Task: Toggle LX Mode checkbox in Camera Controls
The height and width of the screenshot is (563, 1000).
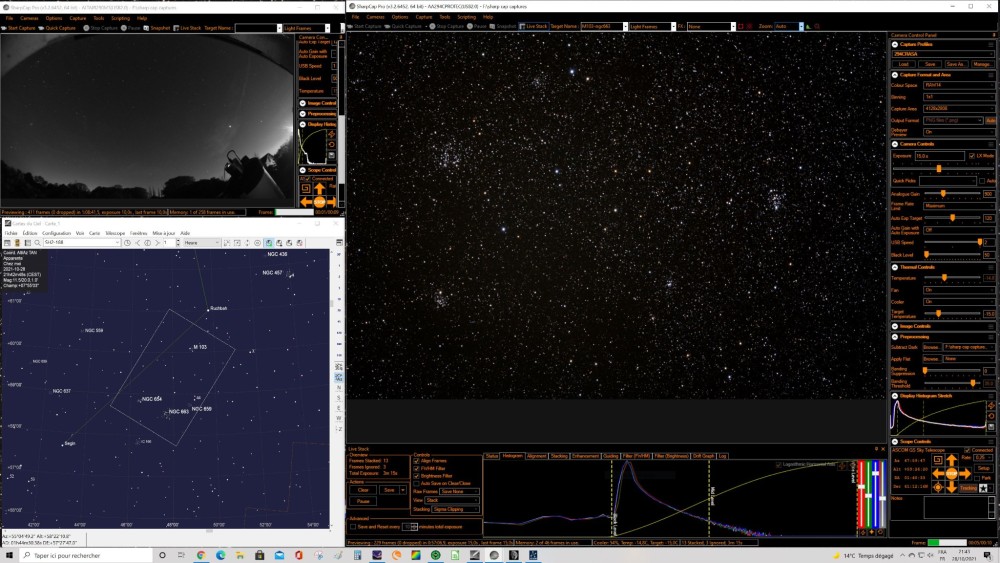Action: tap(971, 156)
